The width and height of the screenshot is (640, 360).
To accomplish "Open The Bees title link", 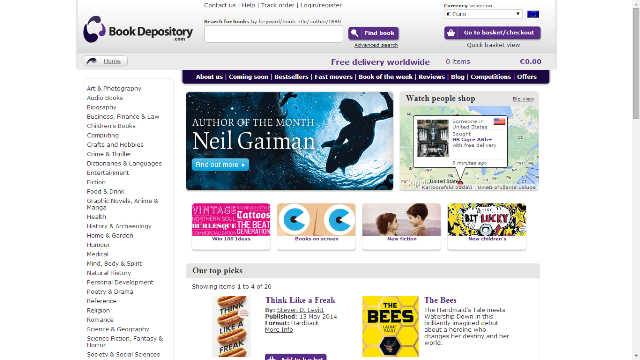I will pos(440,300).
